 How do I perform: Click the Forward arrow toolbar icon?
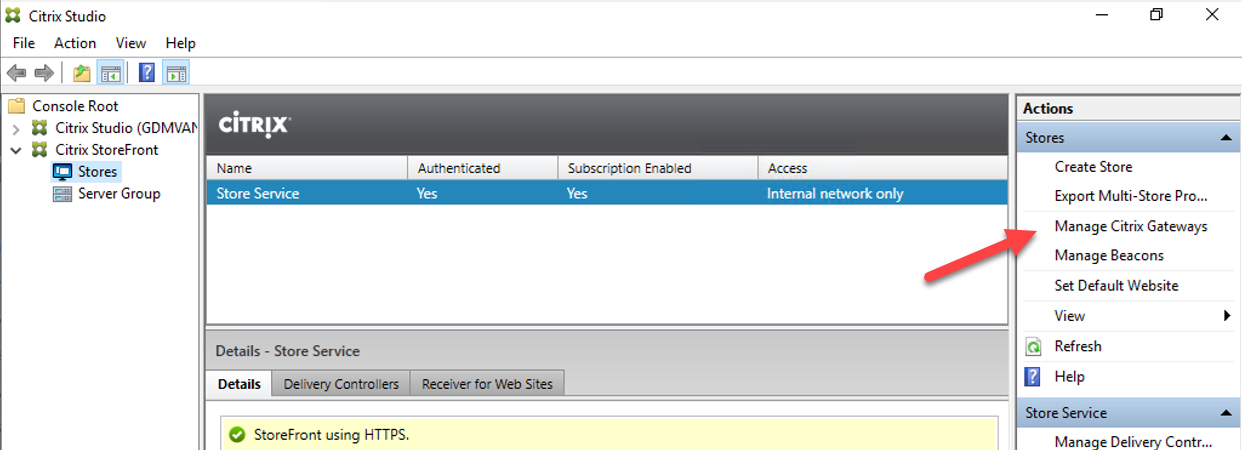click(44, 73)
